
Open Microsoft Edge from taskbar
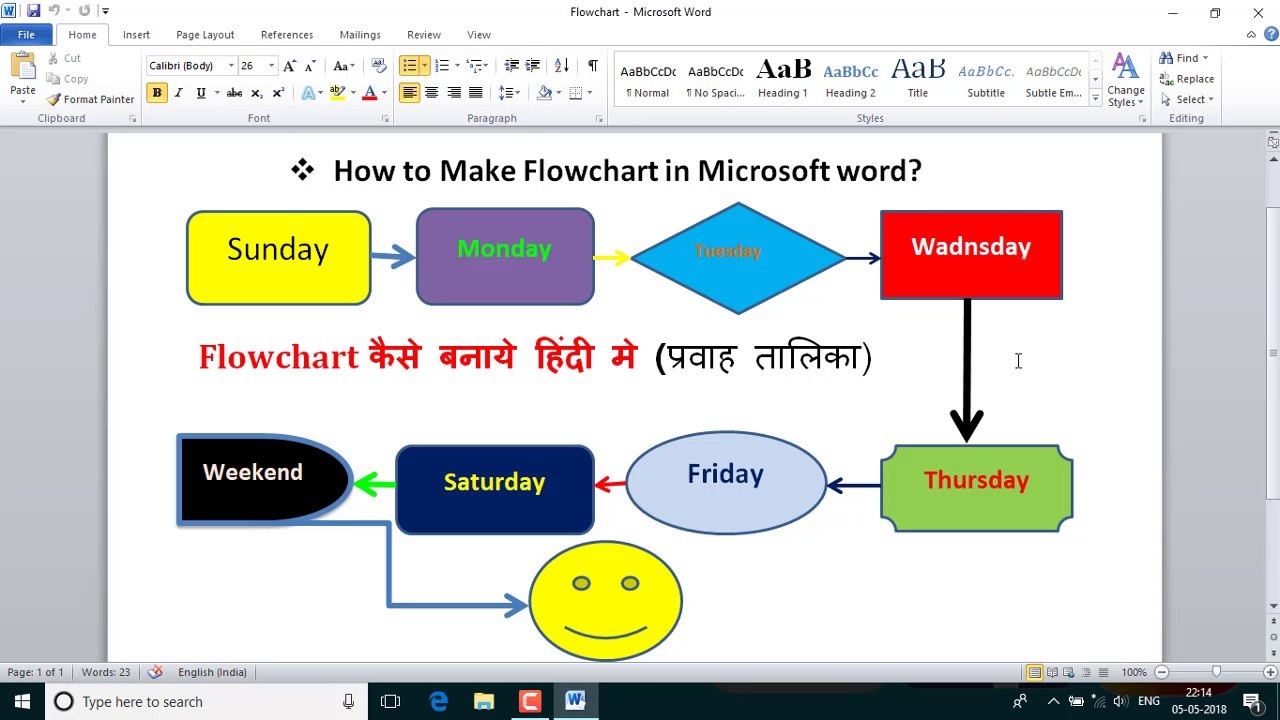point(438,701)
